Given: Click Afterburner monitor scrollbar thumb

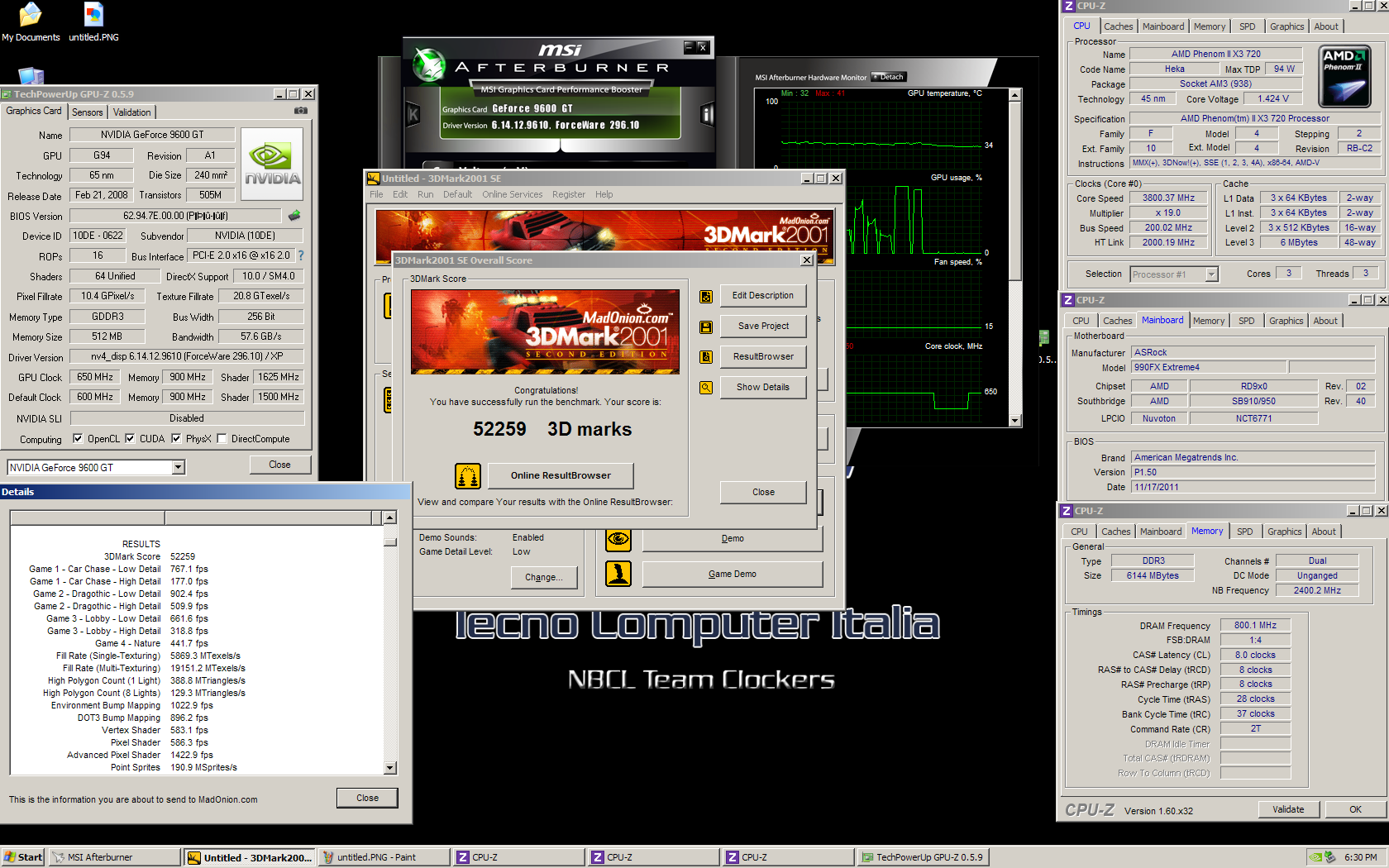Looking at the screenshot, I should (1015, 191).
